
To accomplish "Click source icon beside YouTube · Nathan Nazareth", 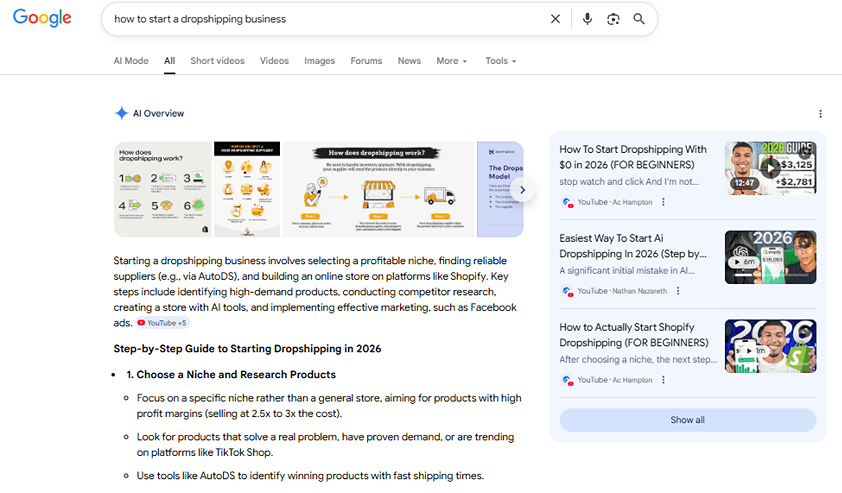I will pyautogui.click(x=567, y=291).
